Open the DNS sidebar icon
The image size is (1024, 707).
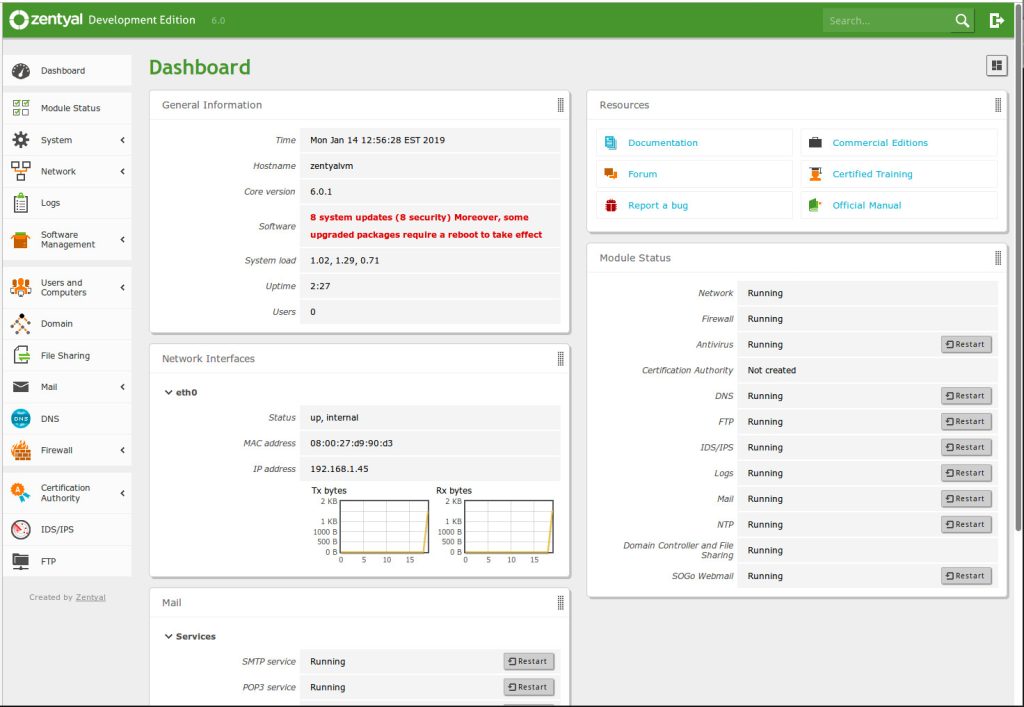click(x=21, y=419)
